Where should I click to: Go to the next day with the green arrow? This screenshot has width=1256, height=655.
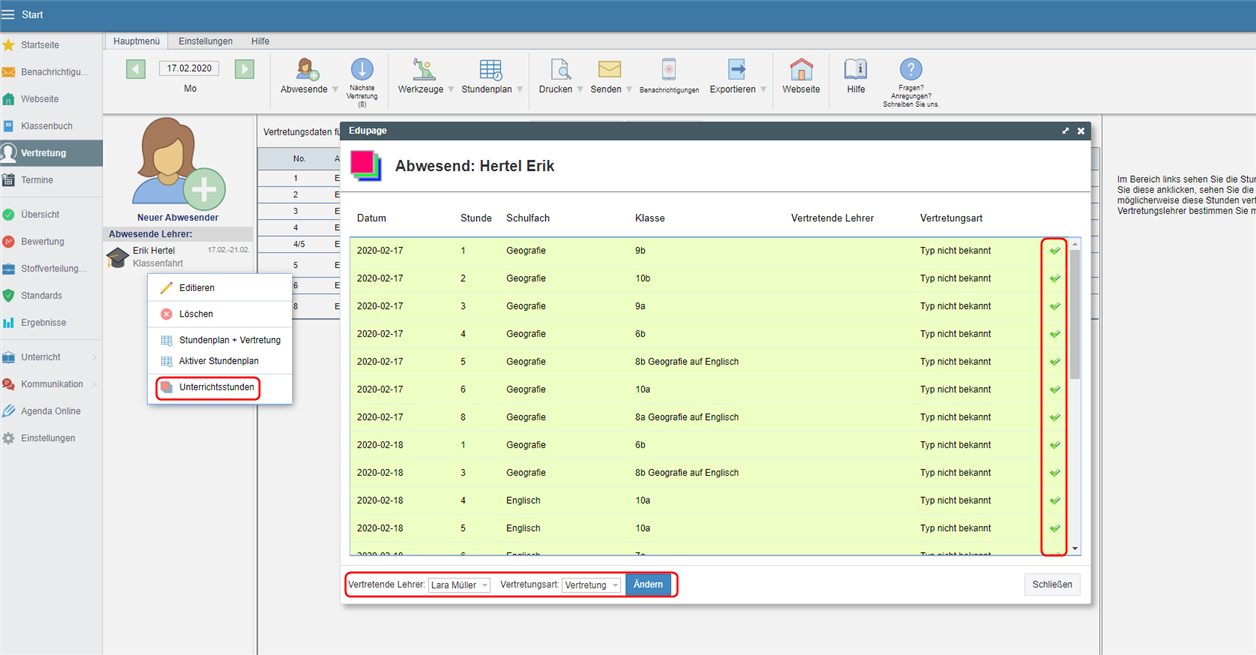(x=244, y=69)
